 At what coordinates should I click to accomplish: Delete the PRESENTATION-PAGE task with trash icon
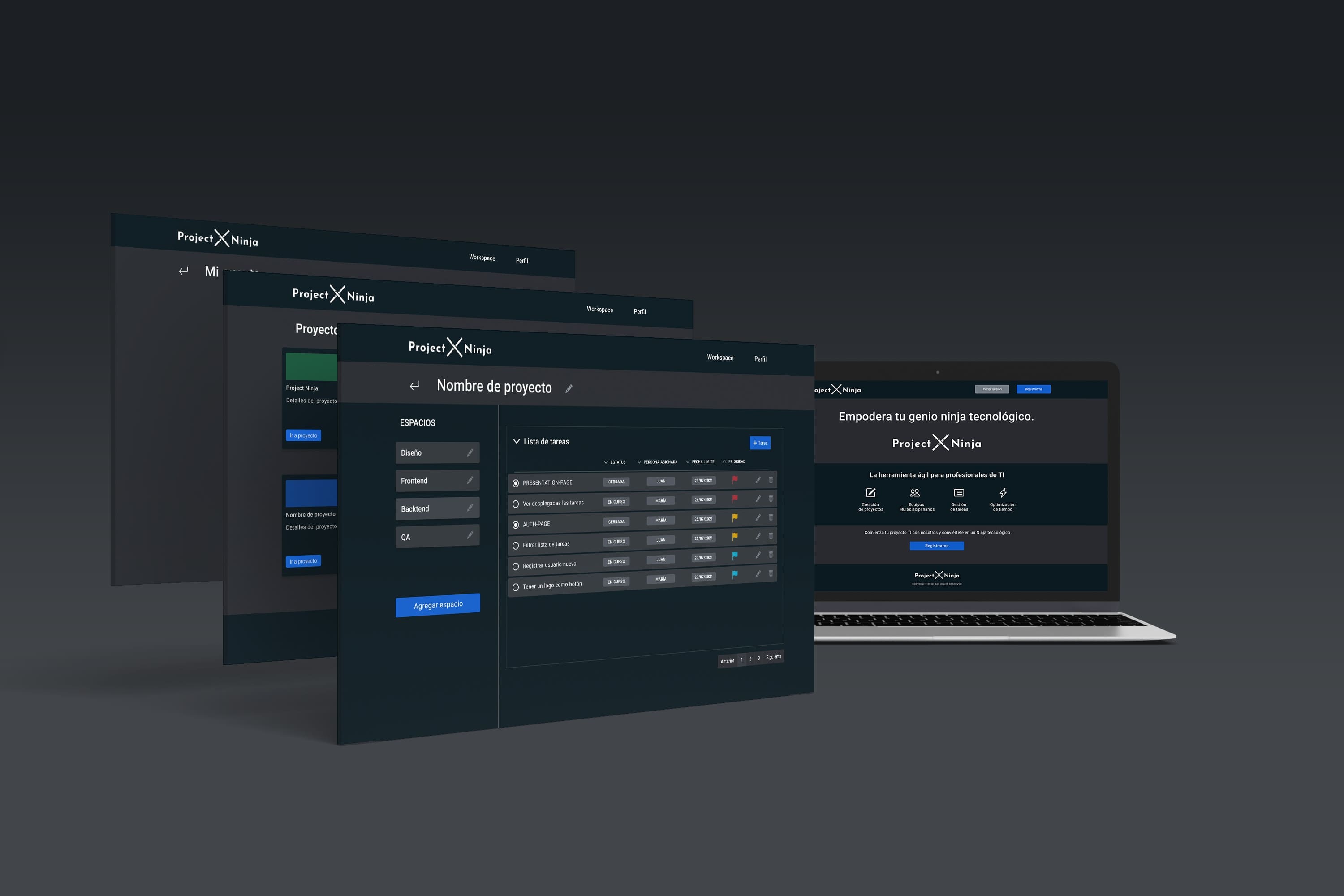click(x=770, y=480)
